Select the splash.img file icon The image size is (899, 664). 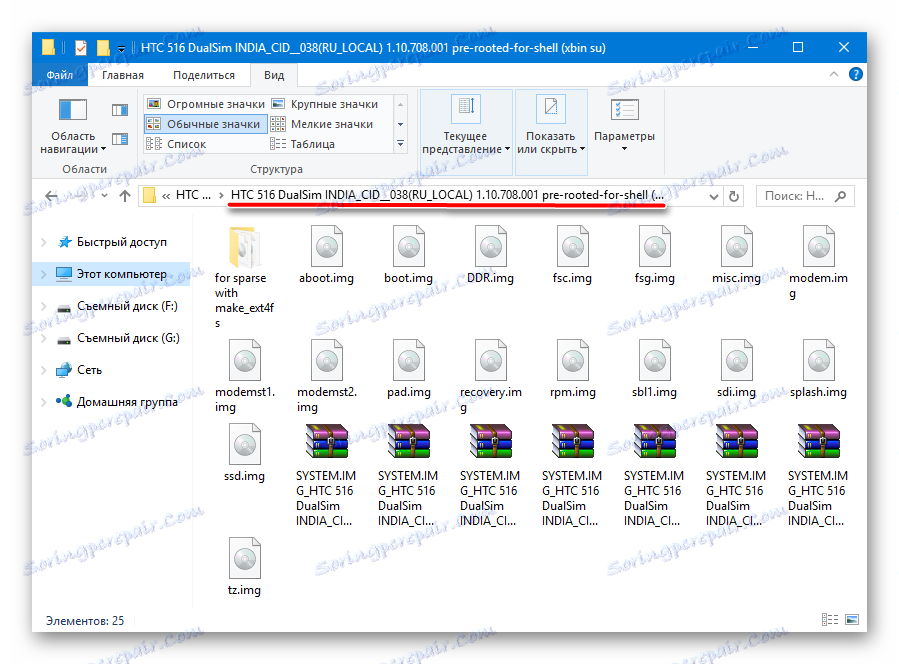[x=818, y=361]
